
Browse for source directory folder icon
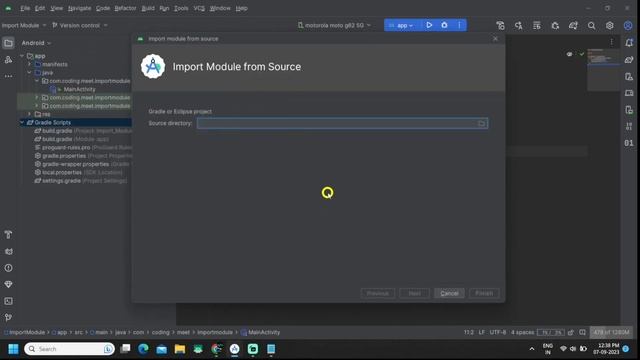click(x=482, y=123)
